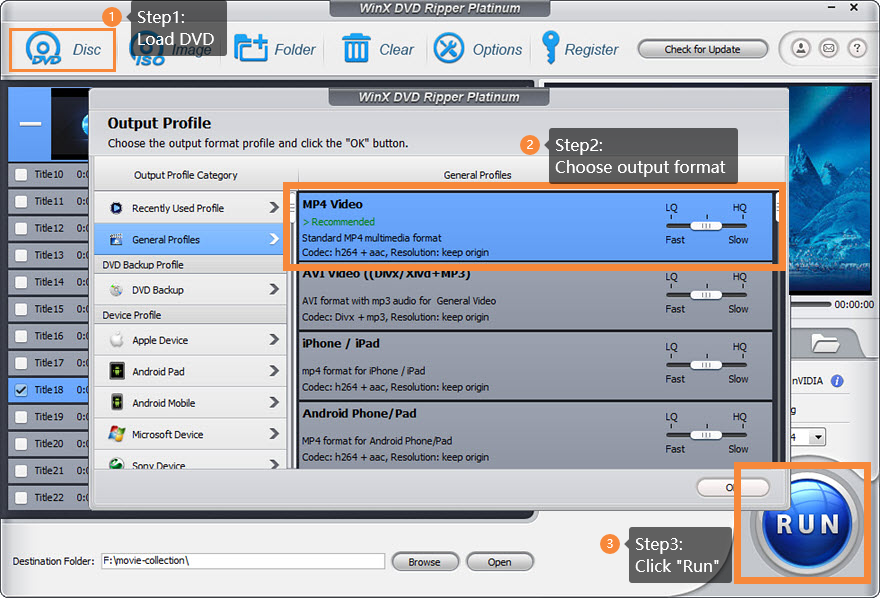Expand the Android Mobile profile category

coord(191,403)
